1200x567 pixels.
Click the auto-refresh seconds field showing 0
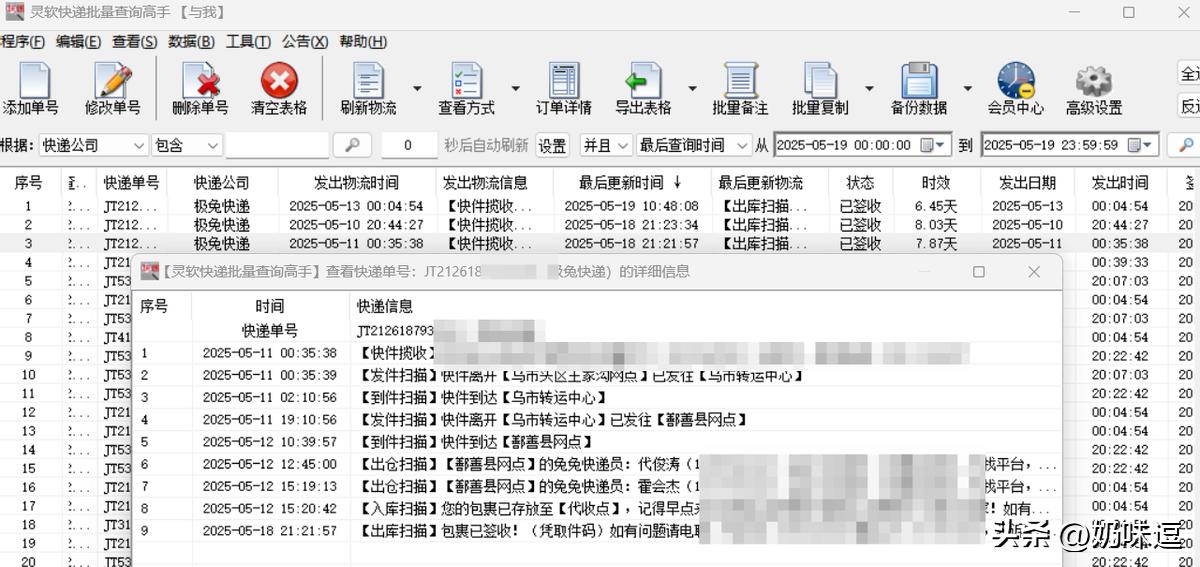(x=408, y=145)
